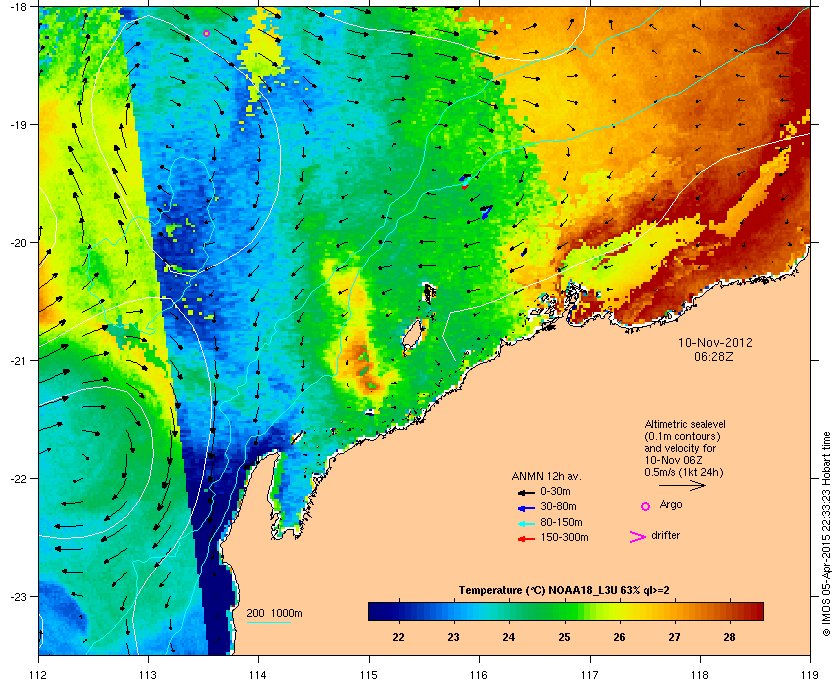This screenshot has height=680, width=840.
Task: Click the red 150-300m arrow in legend
Action: (527, 539)
